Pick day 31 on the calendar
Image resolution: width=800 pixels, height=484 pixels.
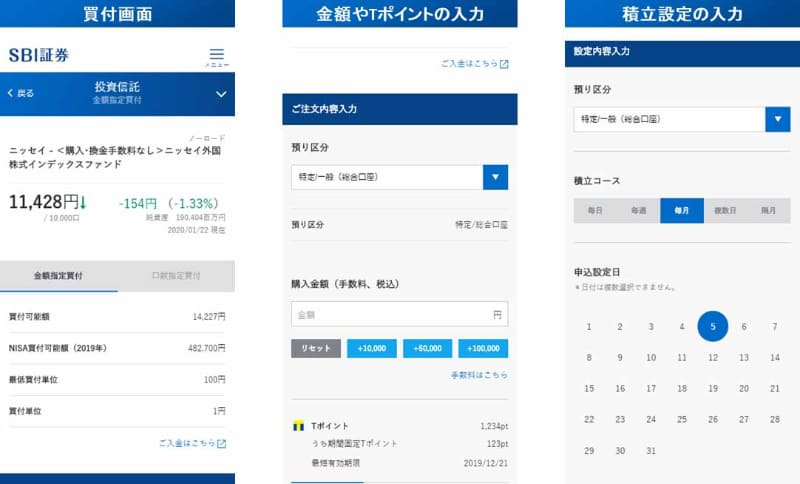[x=651, y=450]
